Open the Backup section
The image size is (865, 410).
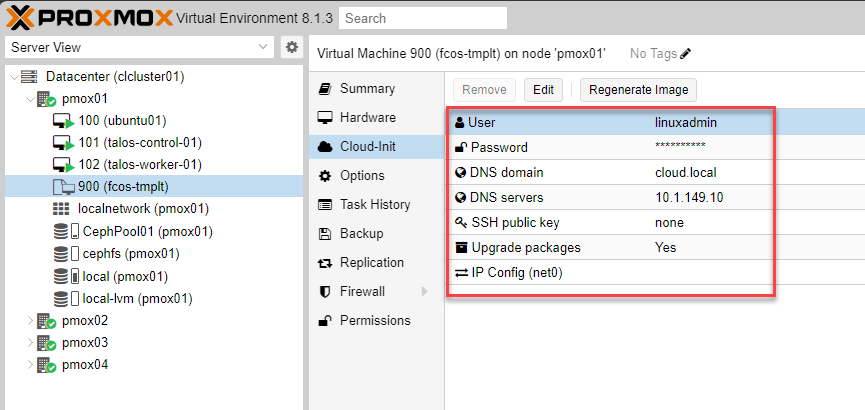[361, 234]
